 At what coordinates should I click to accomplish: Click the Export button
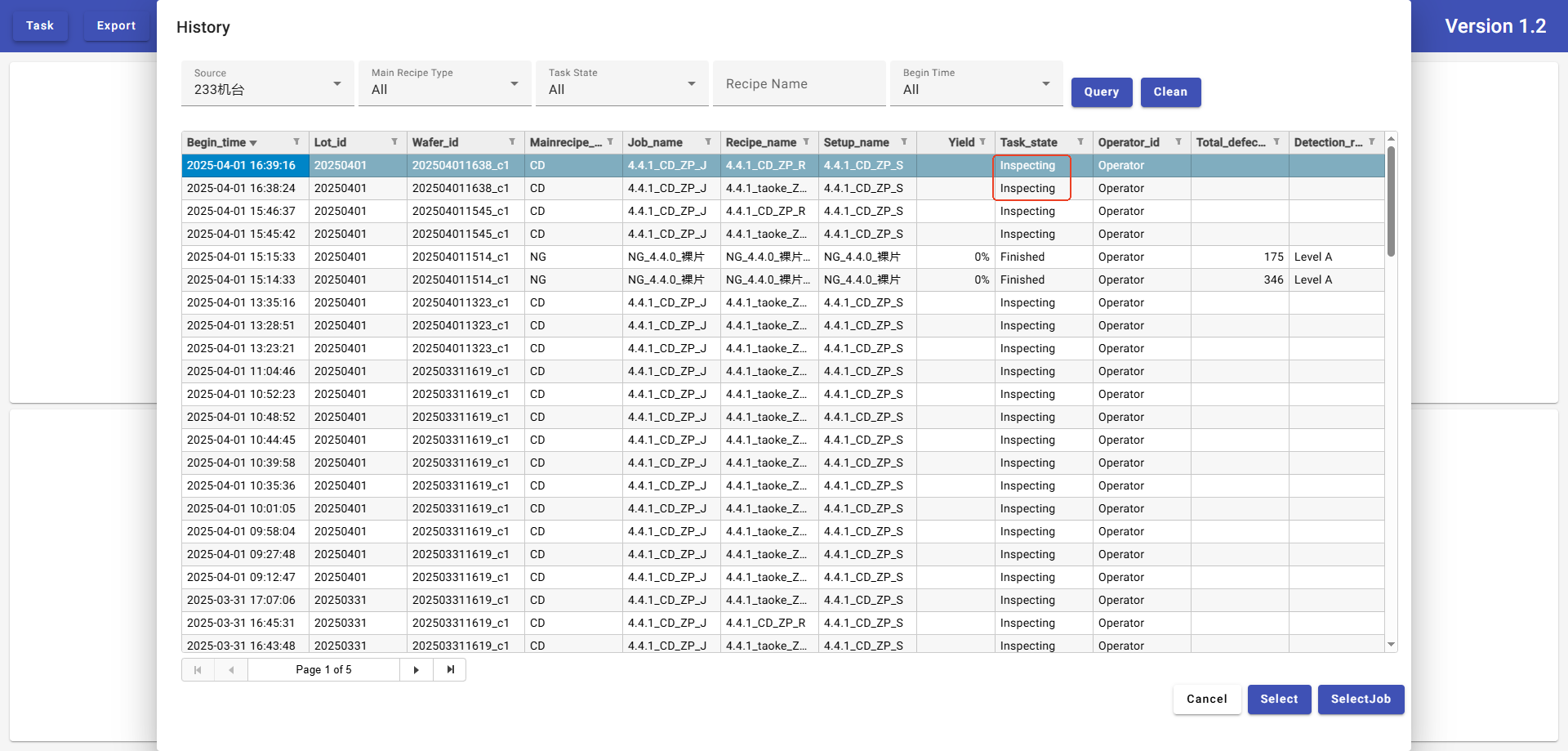pyautogui.click(x=116, y=26)
